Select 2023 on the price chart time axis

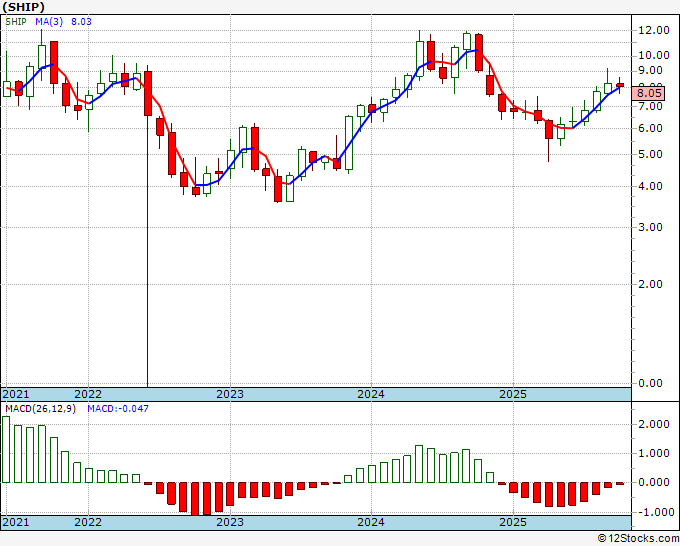click(x=230, y=394)
